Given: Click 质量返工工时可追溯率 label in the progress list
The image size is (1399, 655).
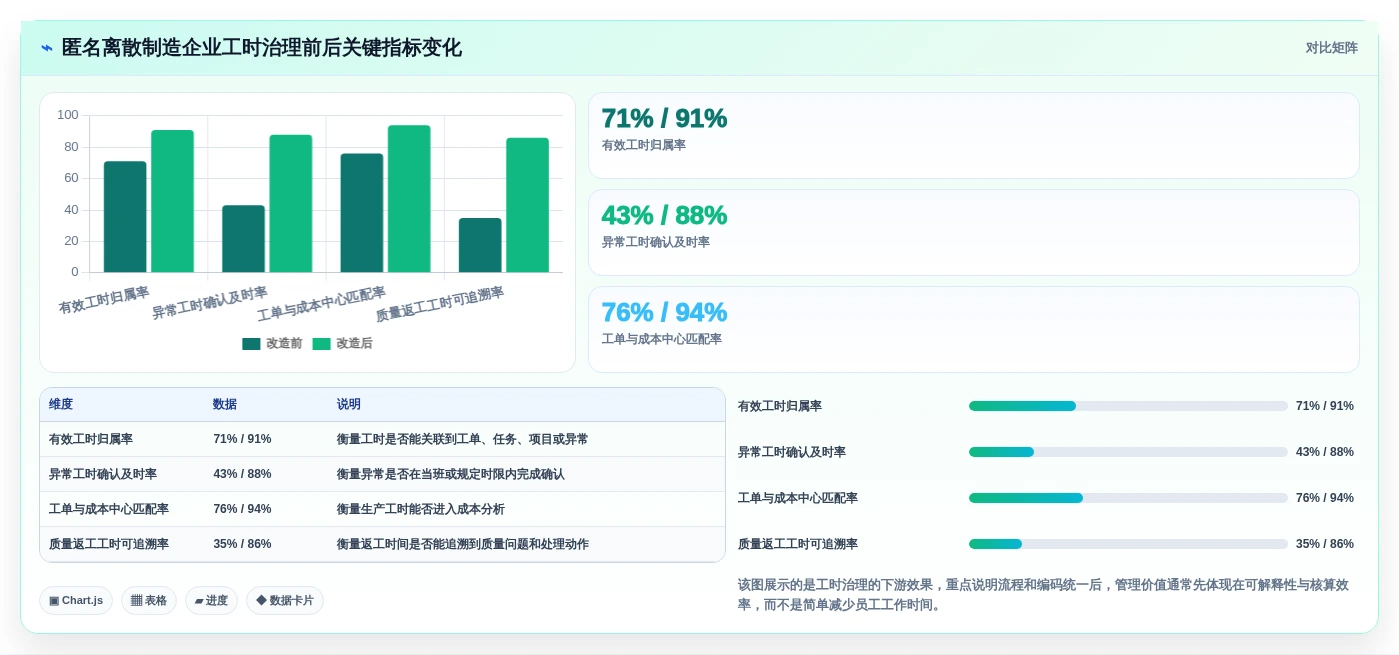Looking at the screenshot, I should point(798,544).
